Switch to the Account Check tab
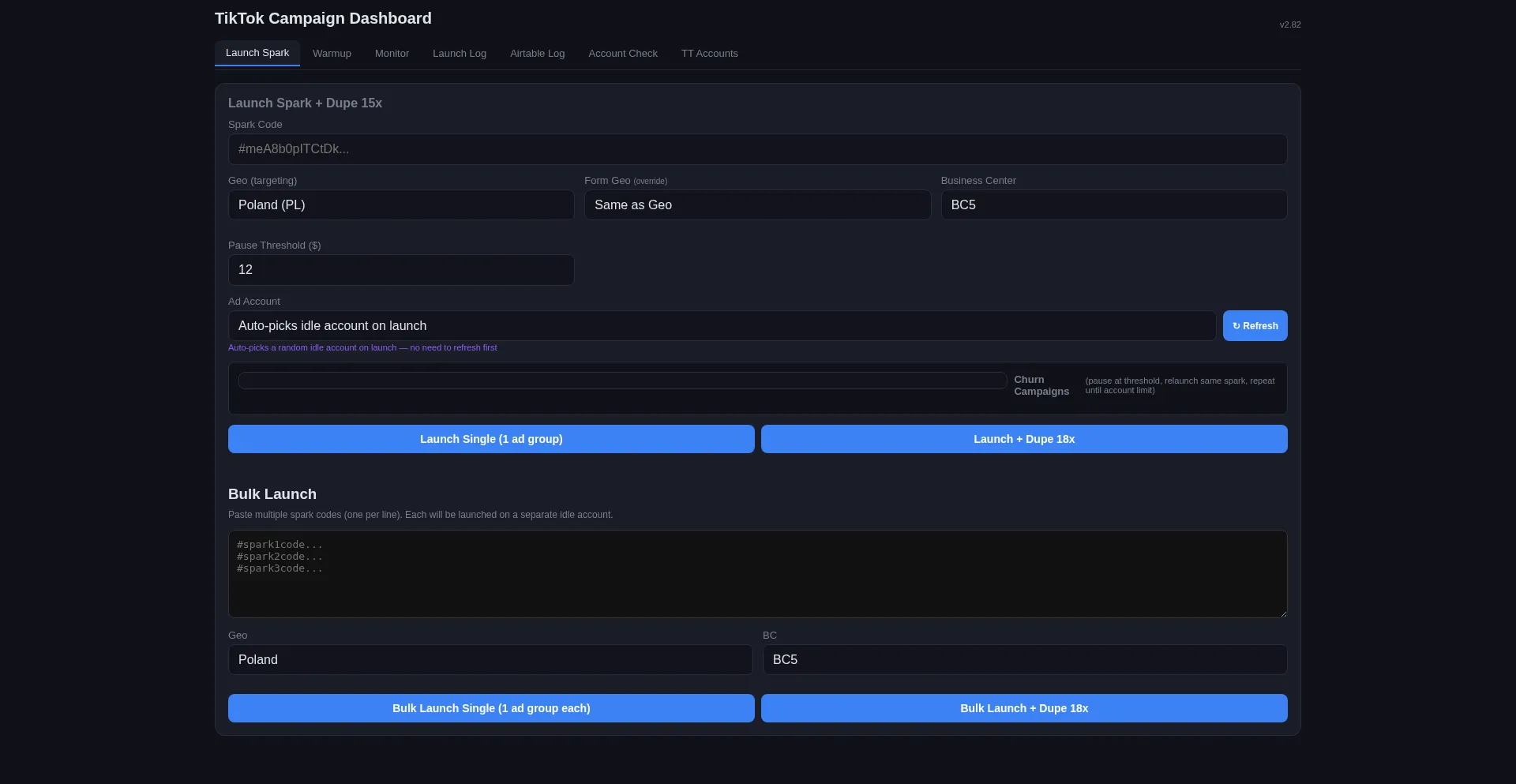This screenshot has height=784, width=1516. click(x=623, y=54)
